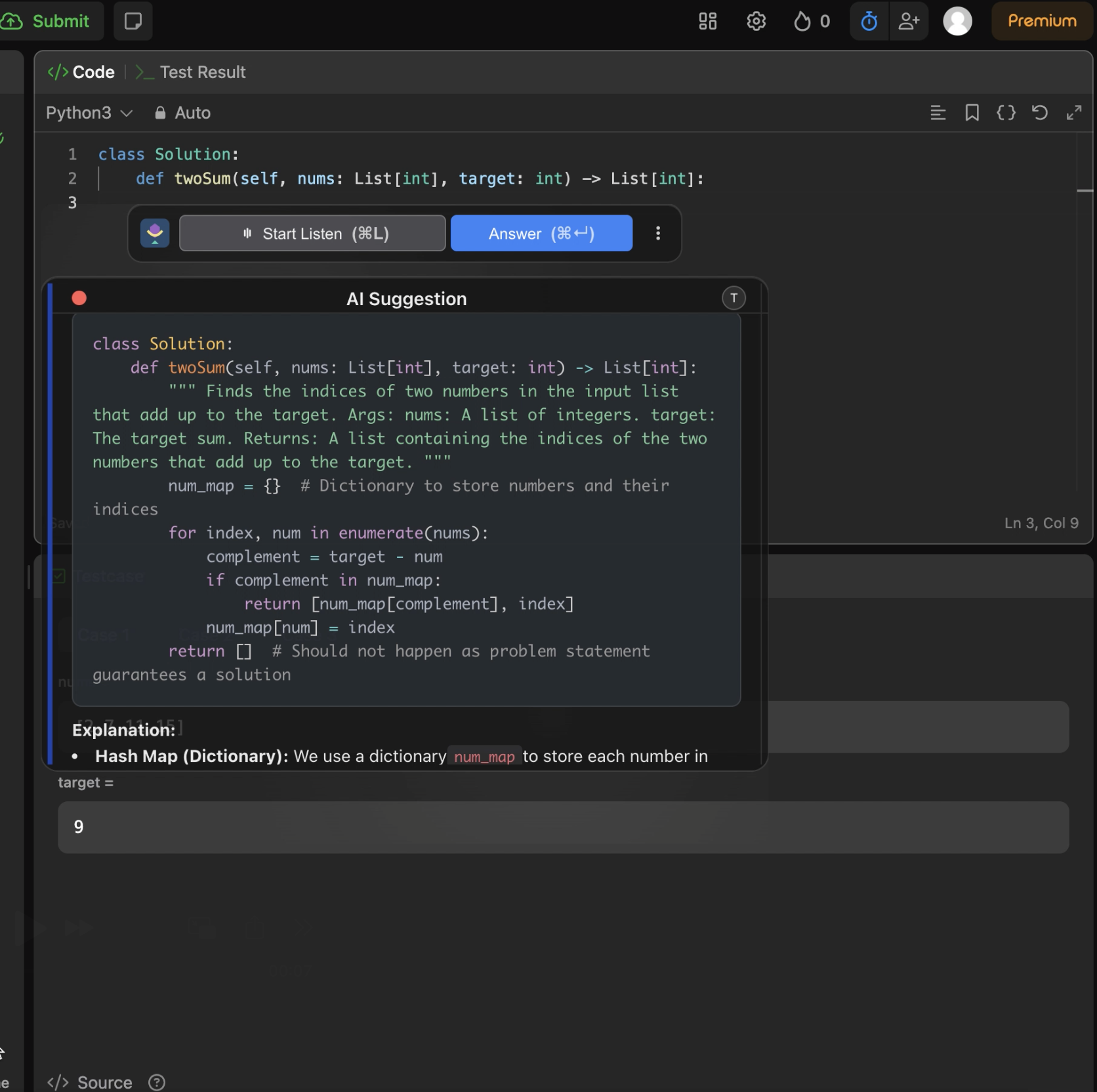Reset code with the undo arrow icon
Image resolution: width=1097 pixels, height=1092 pixels.
pyautogui.click(x=1039, y=113)
